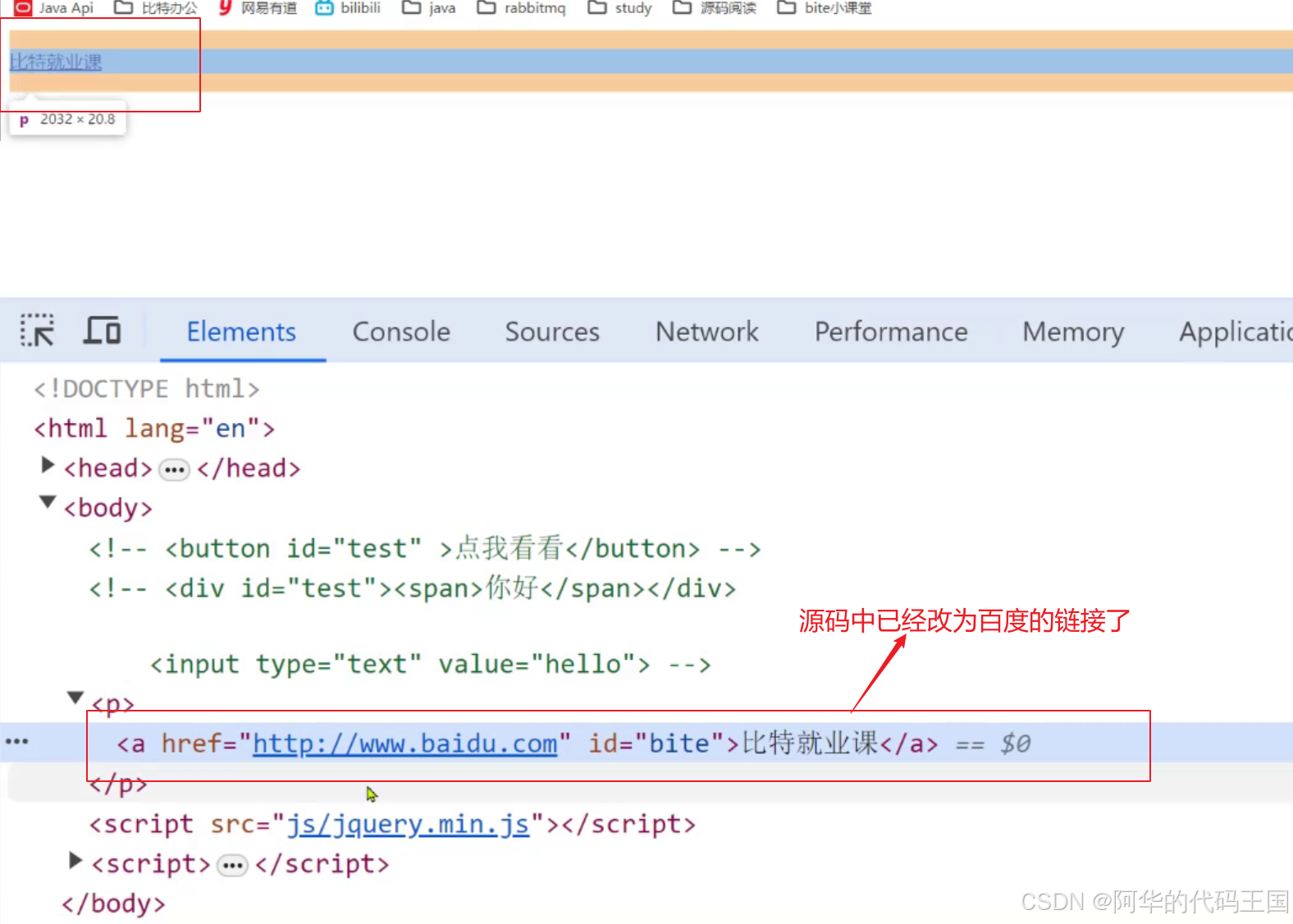Click the ellipsis inside the script tag
The image size is (1293, 924).
[232, 866]
